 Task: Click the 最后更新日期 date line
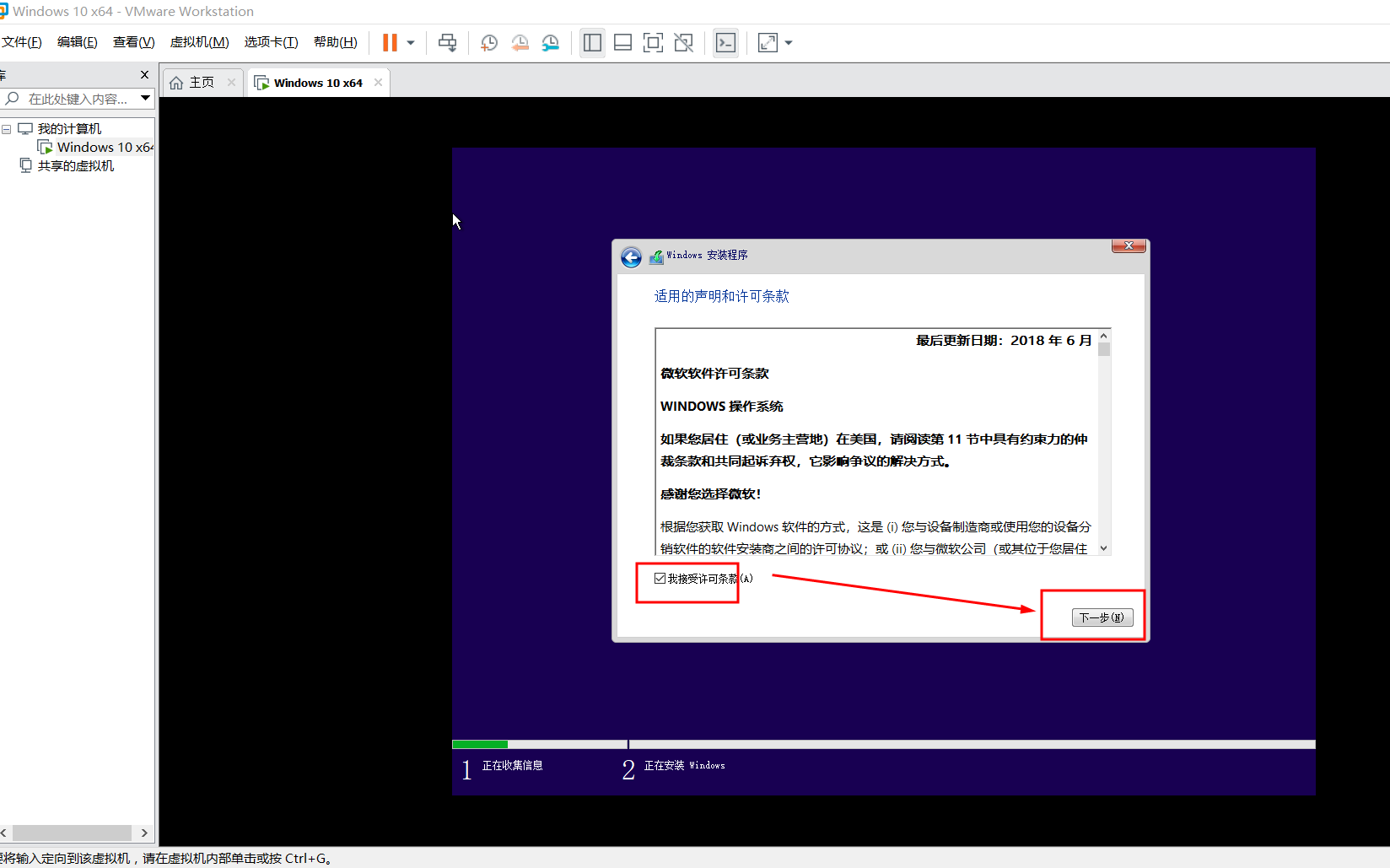pyautogui.click(x=1004, y=340)
